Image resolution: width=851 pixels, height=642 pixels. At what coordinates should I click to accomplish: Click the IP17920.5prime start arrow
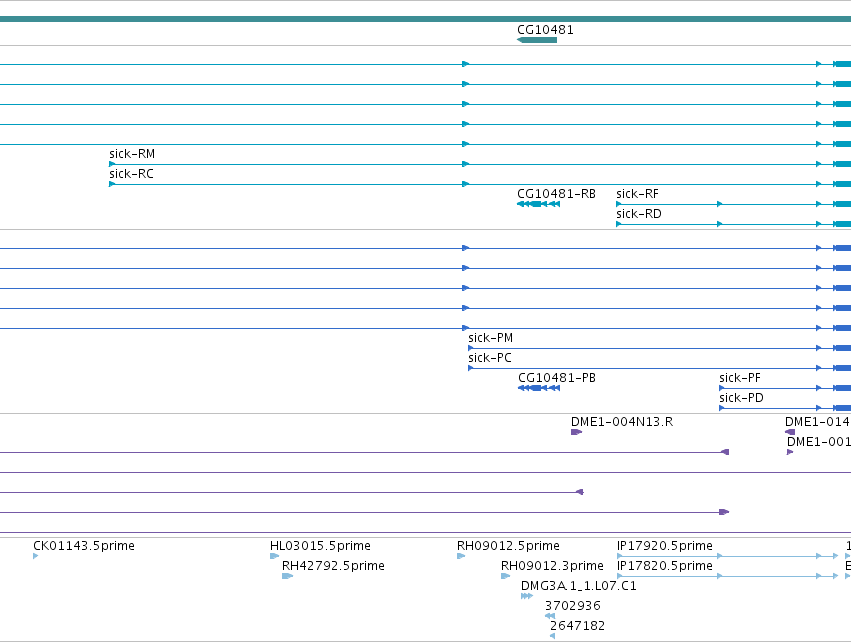click(x=620, y=556)
